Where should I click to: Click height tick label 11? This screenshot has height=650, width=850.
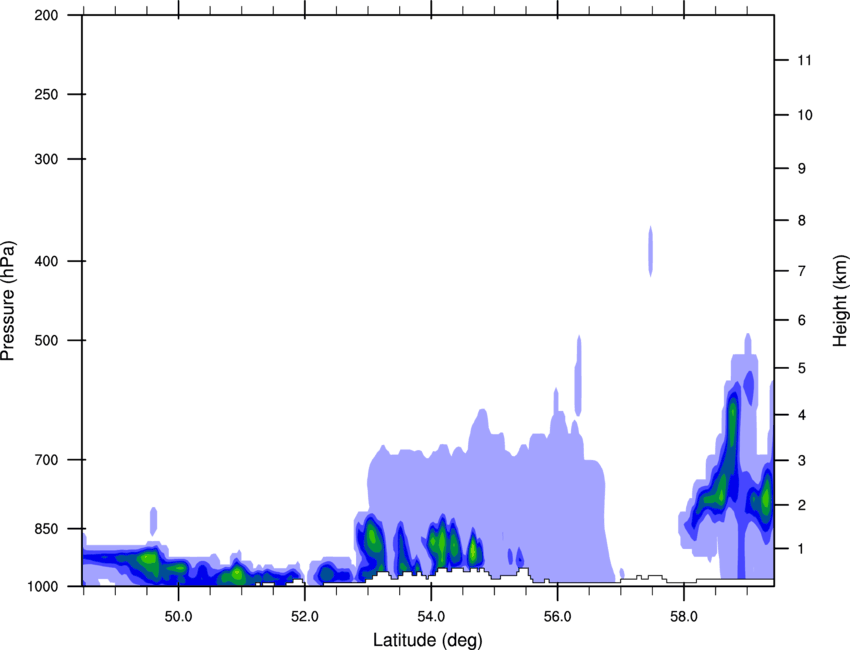click(805, 60)
